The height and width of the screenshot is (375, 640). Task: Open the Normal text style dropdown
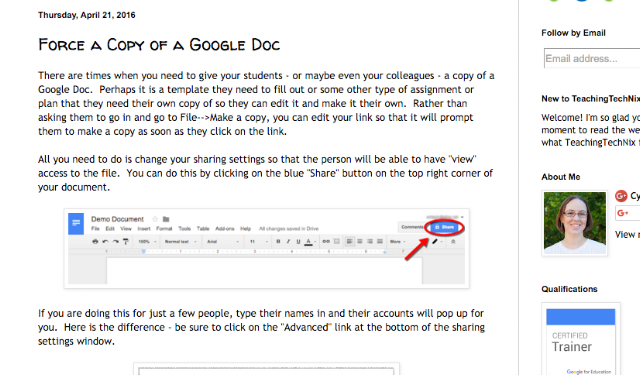pos(180,242)
